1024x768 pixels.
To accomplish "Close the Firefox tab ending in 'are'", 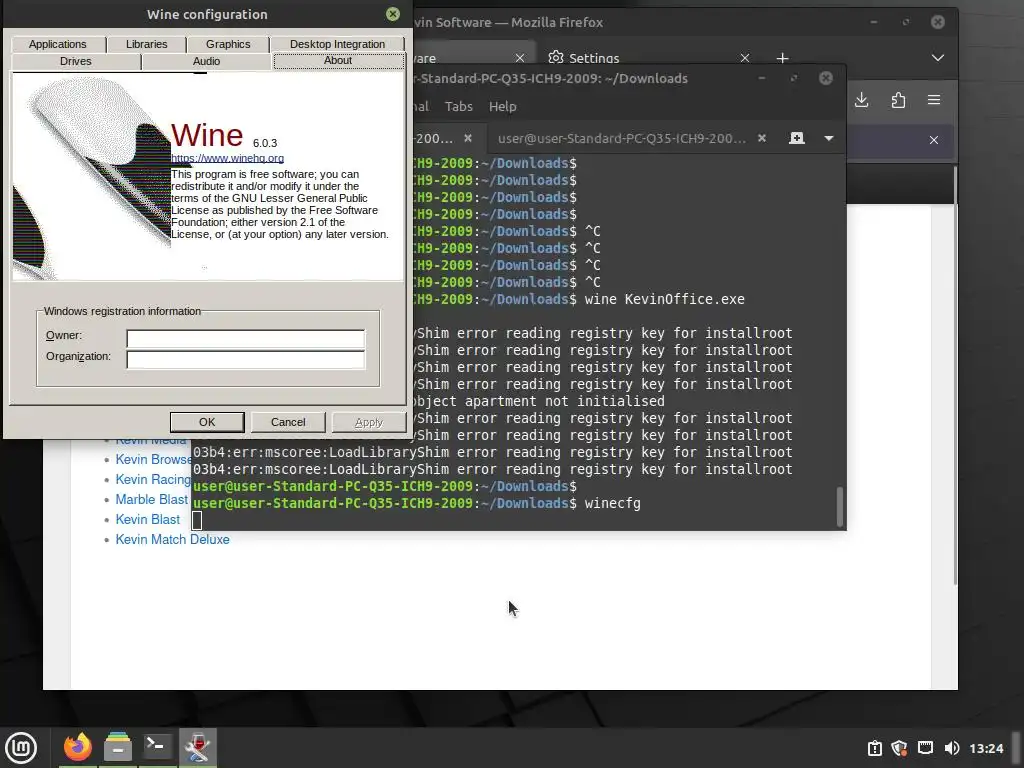I will (520, 58).
